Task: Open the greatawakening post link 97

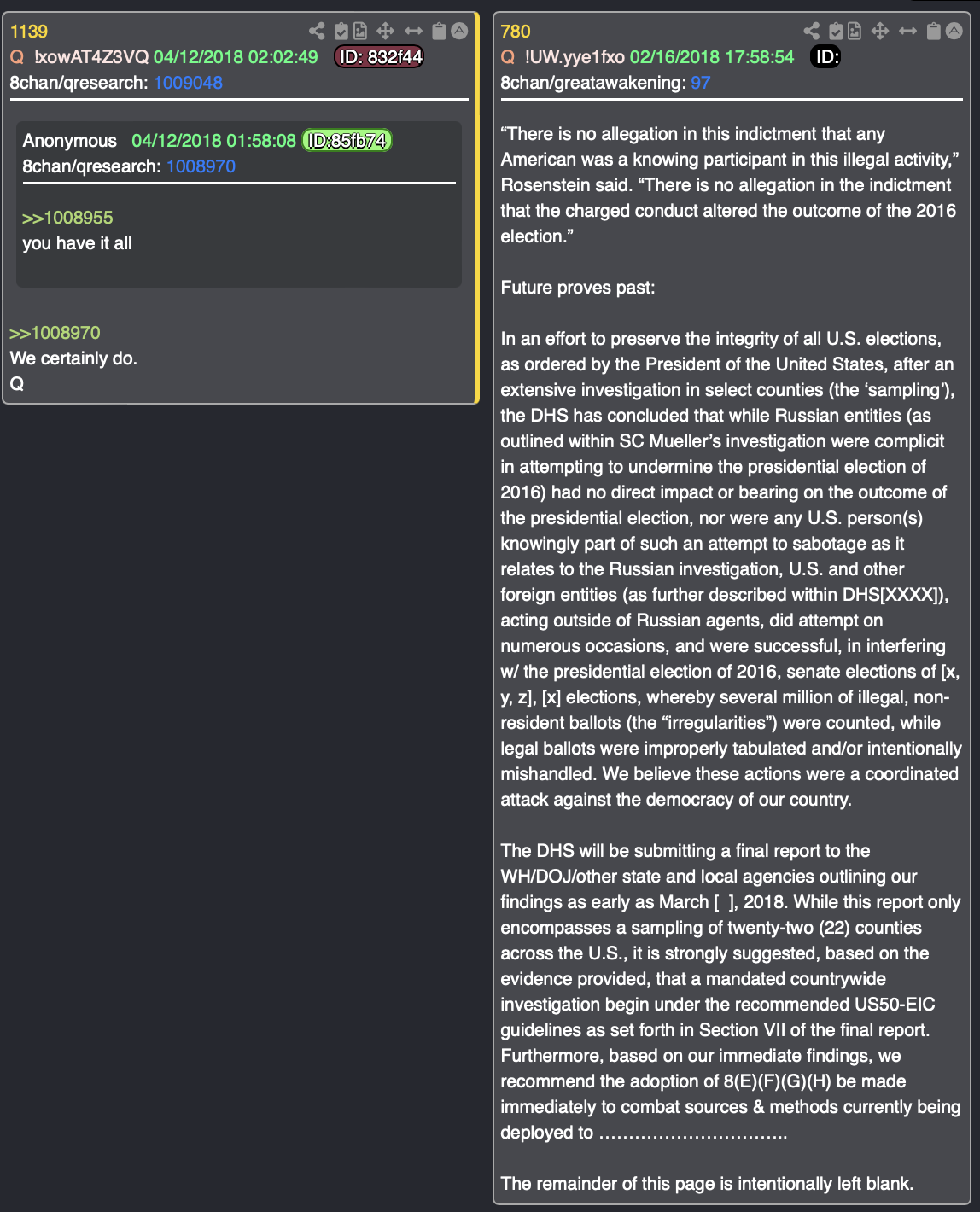Action: point(700,83)
